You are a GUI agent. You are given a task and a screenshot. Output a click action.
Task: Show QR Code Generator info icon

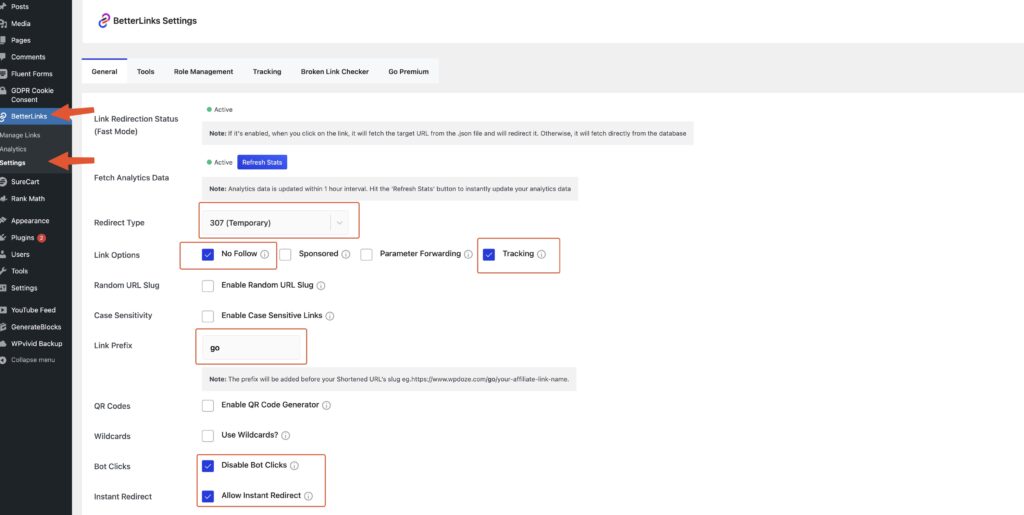(x=327, y=405)
